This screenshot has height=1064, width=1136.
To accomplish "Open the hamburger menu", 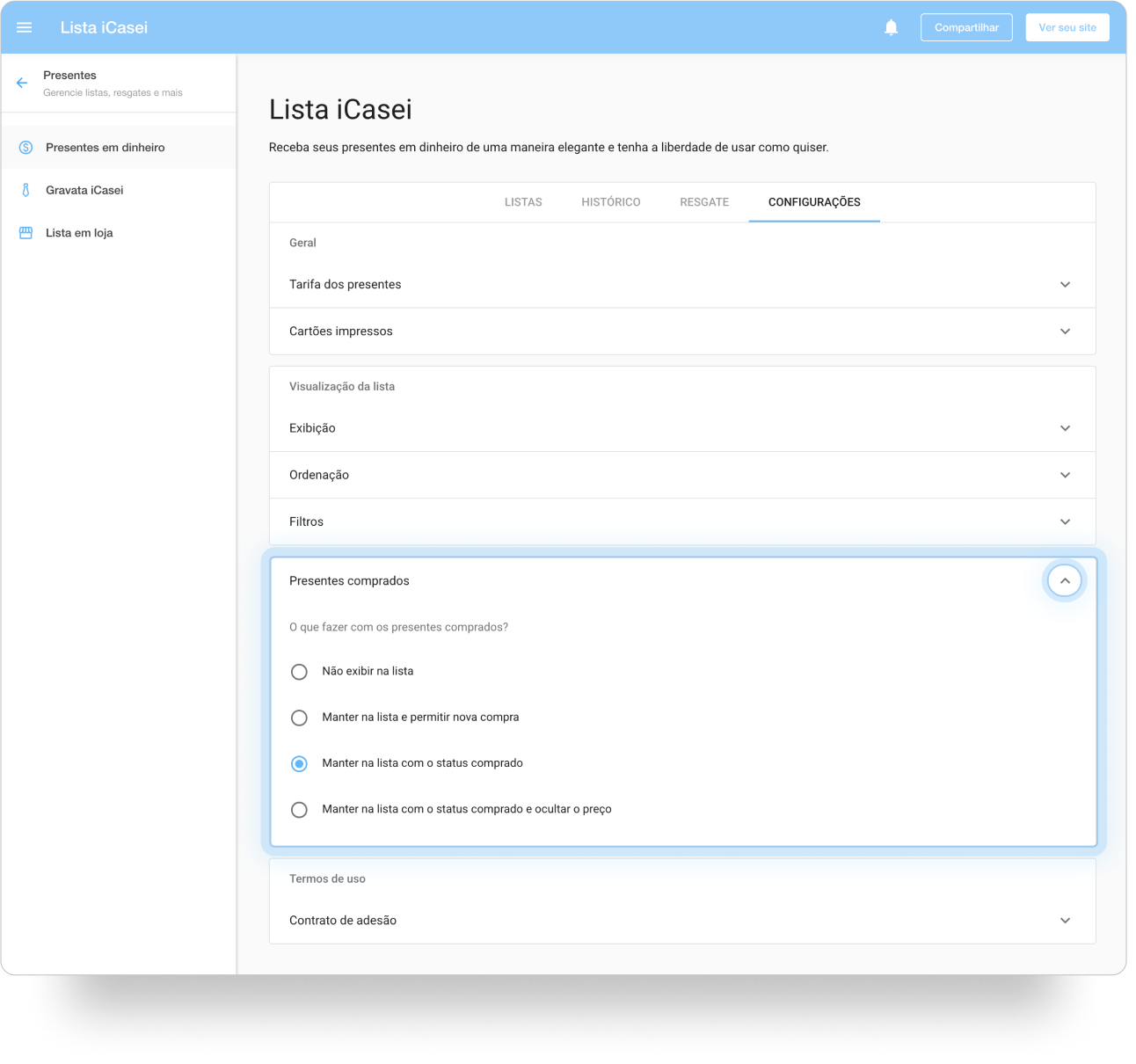I will point(25,27).
